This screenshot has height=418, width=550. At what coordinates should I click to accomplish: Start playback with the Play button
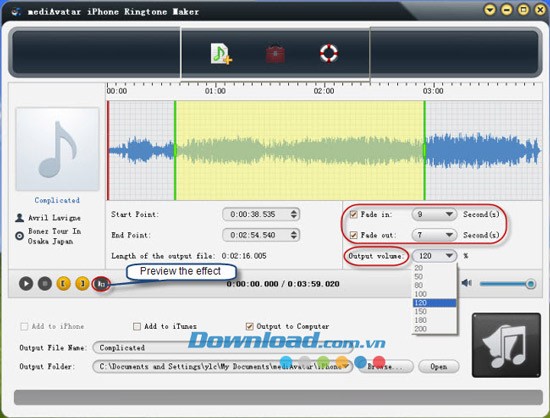tap(26, 283)
